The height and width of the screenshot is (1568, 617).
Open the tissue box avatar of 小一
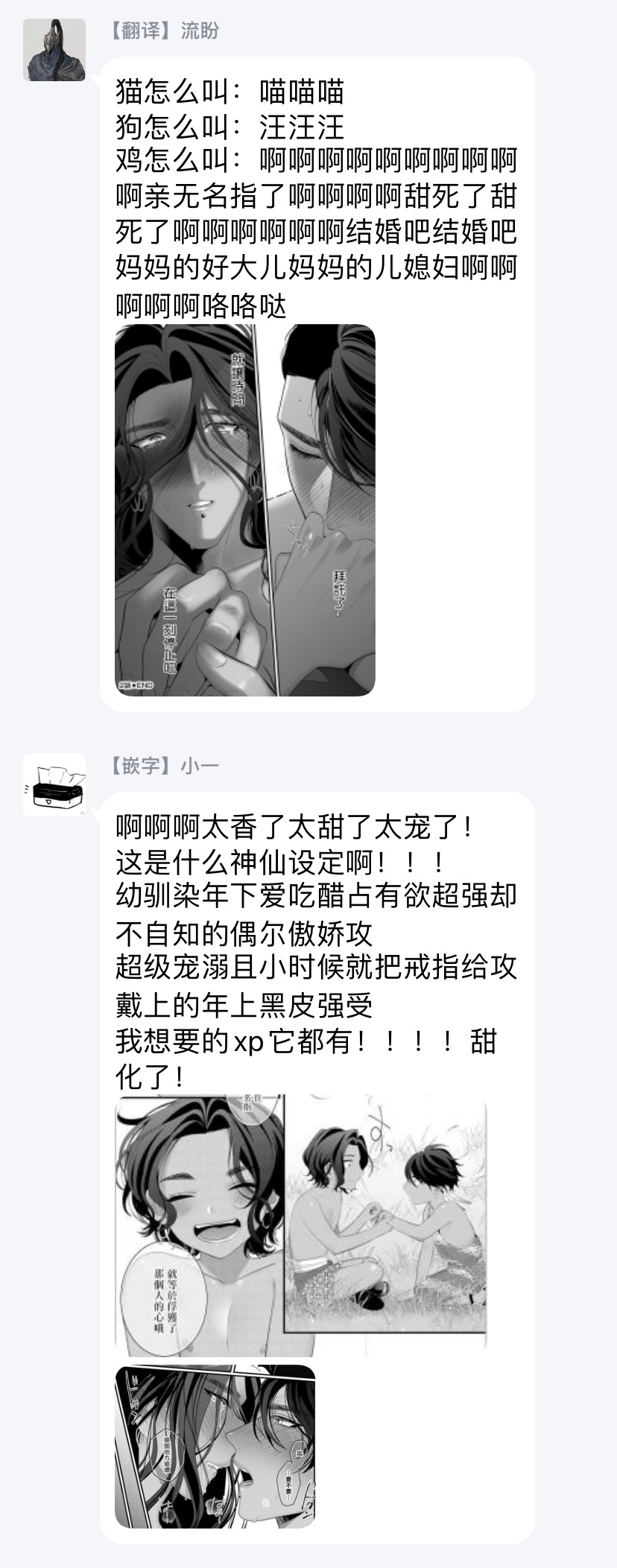click(x=54, y=785)
